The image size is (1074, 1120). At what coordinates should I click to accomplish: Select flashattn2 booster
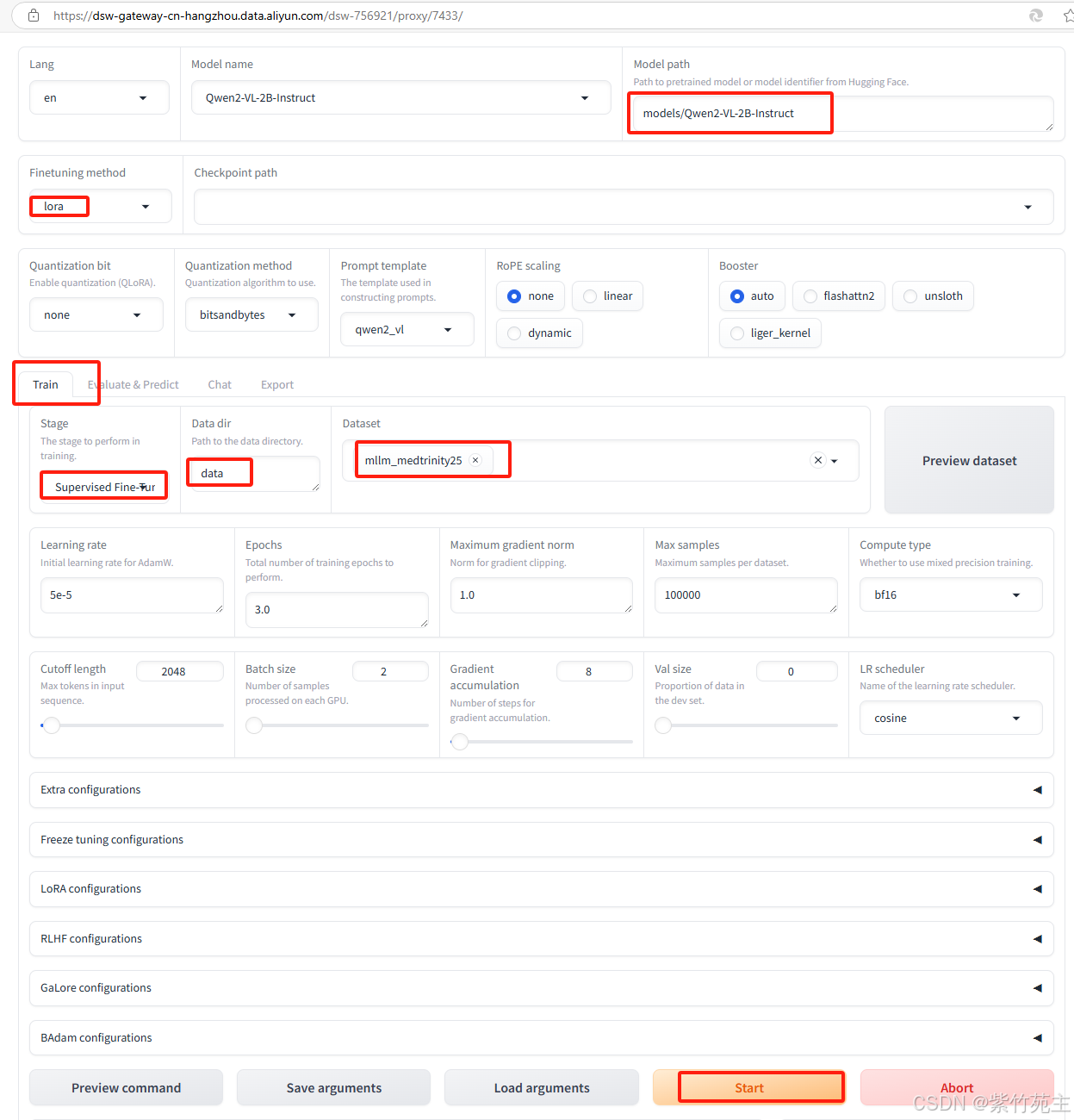(838, 296)
